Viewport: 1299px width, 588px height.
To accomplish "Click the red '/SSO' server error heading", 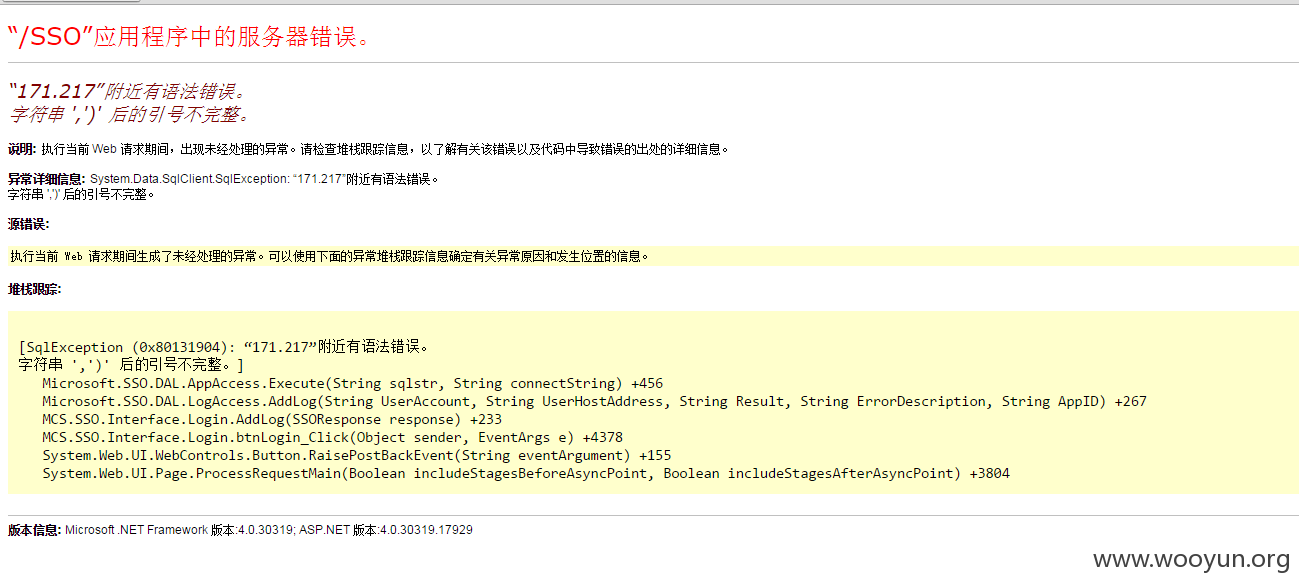I will point(191,37).
